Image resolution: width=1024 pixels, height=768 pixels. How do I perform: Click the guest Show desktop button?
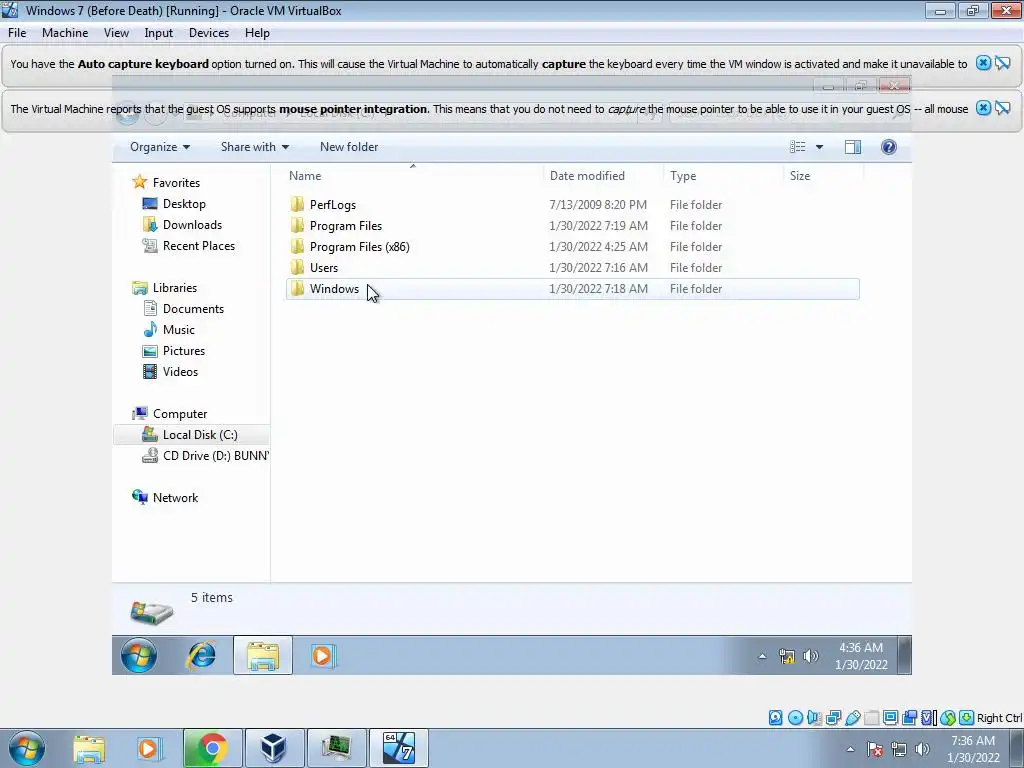coord(904,656)
